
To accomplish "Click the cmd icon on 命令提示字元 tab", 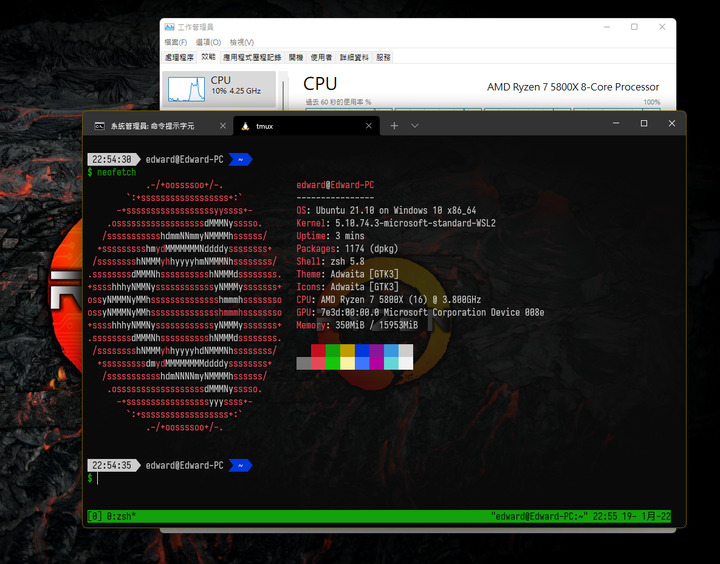I will (x=99, y=126).
